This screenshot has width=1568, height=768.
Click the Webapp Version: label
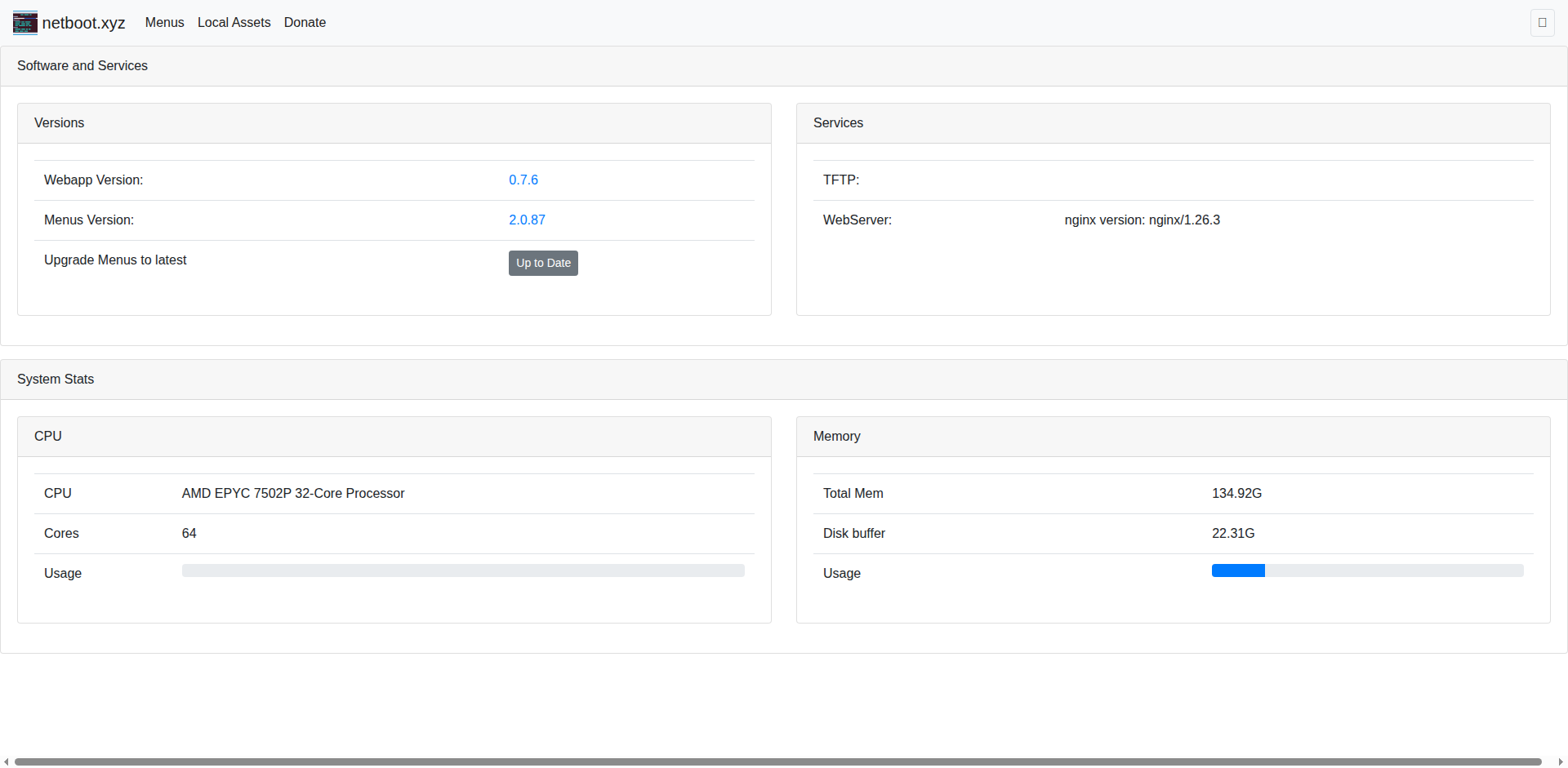pos(93,180)
